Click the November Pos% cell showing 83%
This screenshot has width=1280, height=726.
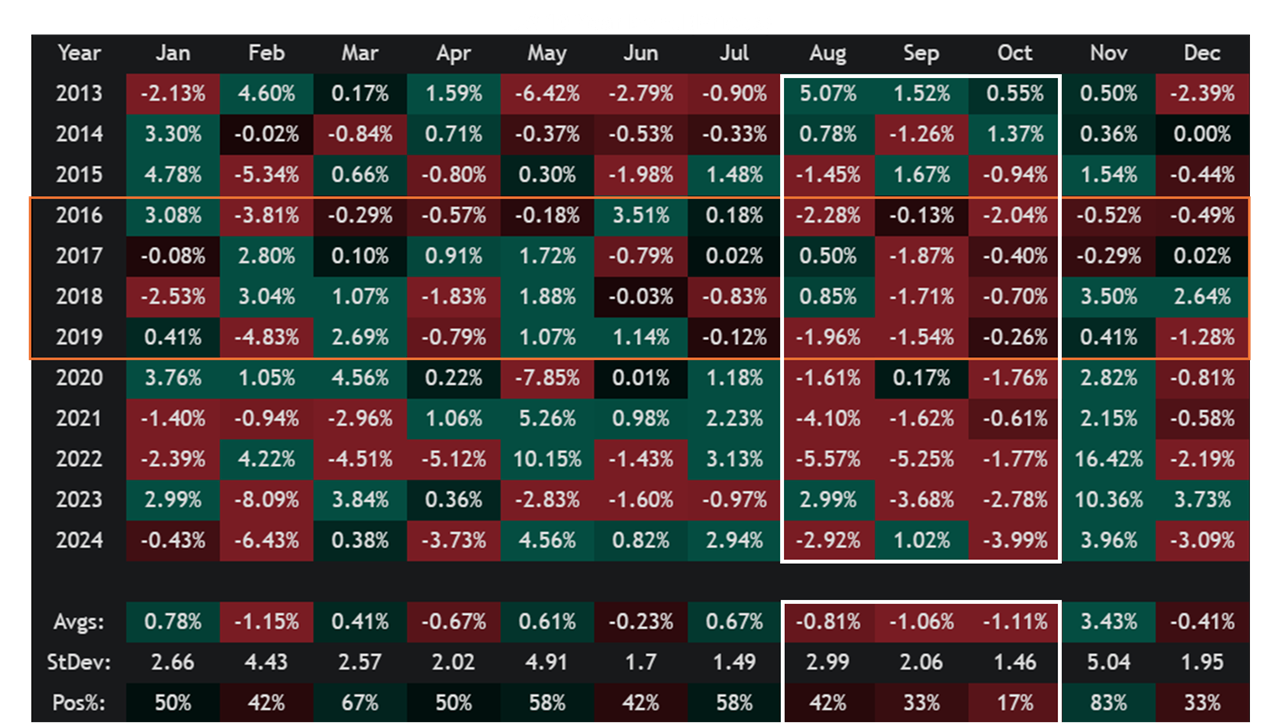tap(1108, 702)
